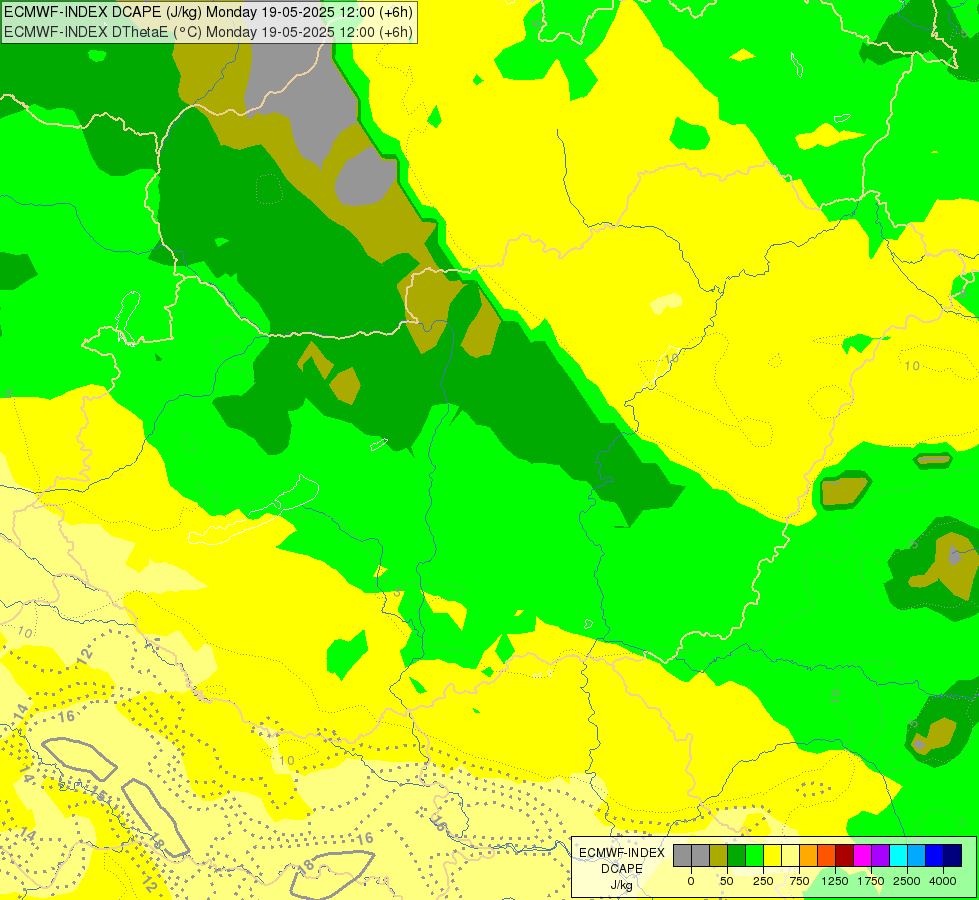The image size is (979, 900).
Task: Click the light orange legend swatch
Action: (x=809, y=855)
